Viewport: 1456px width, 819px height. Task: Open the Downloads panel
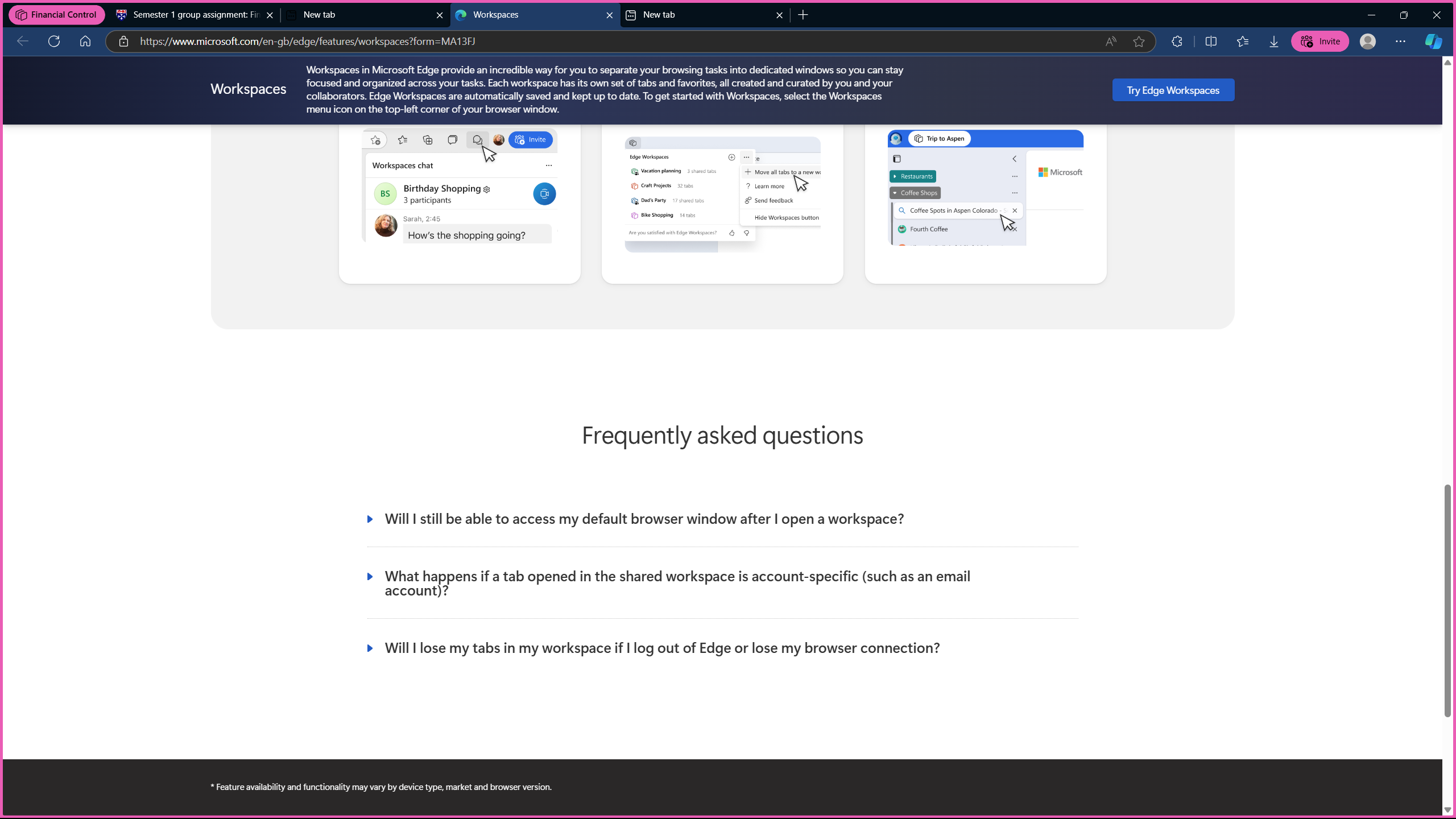(x=1274, y=41)
